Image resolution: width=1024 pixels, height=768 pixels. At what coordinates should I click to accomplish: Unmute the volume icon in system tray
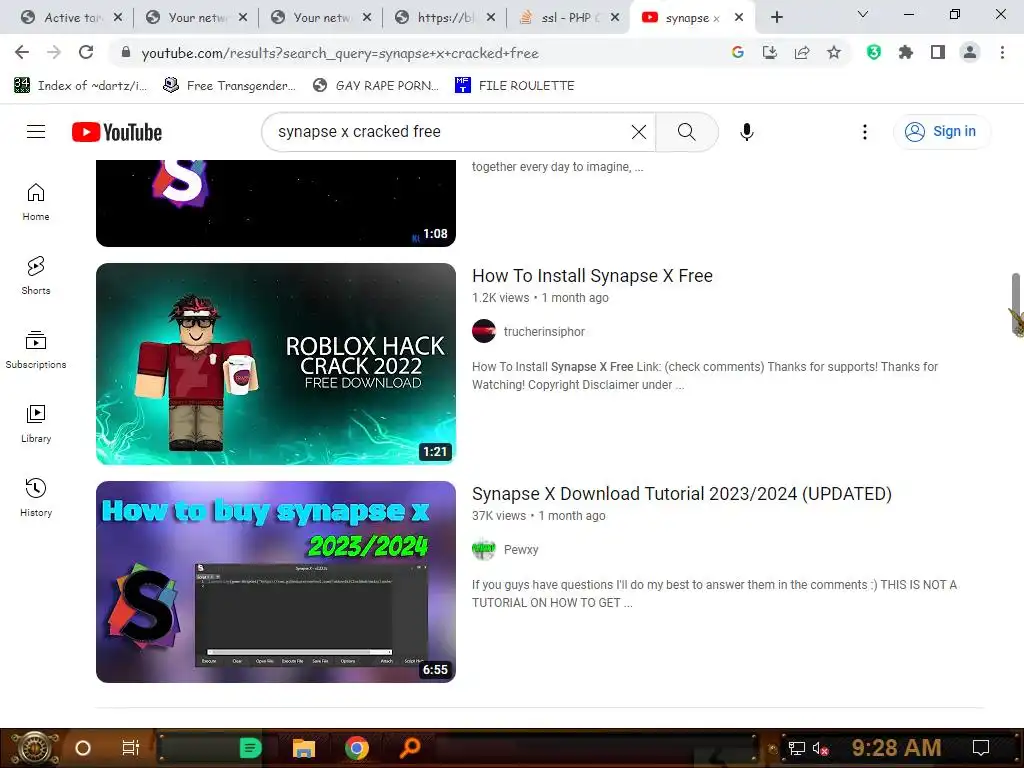point(820,748)
